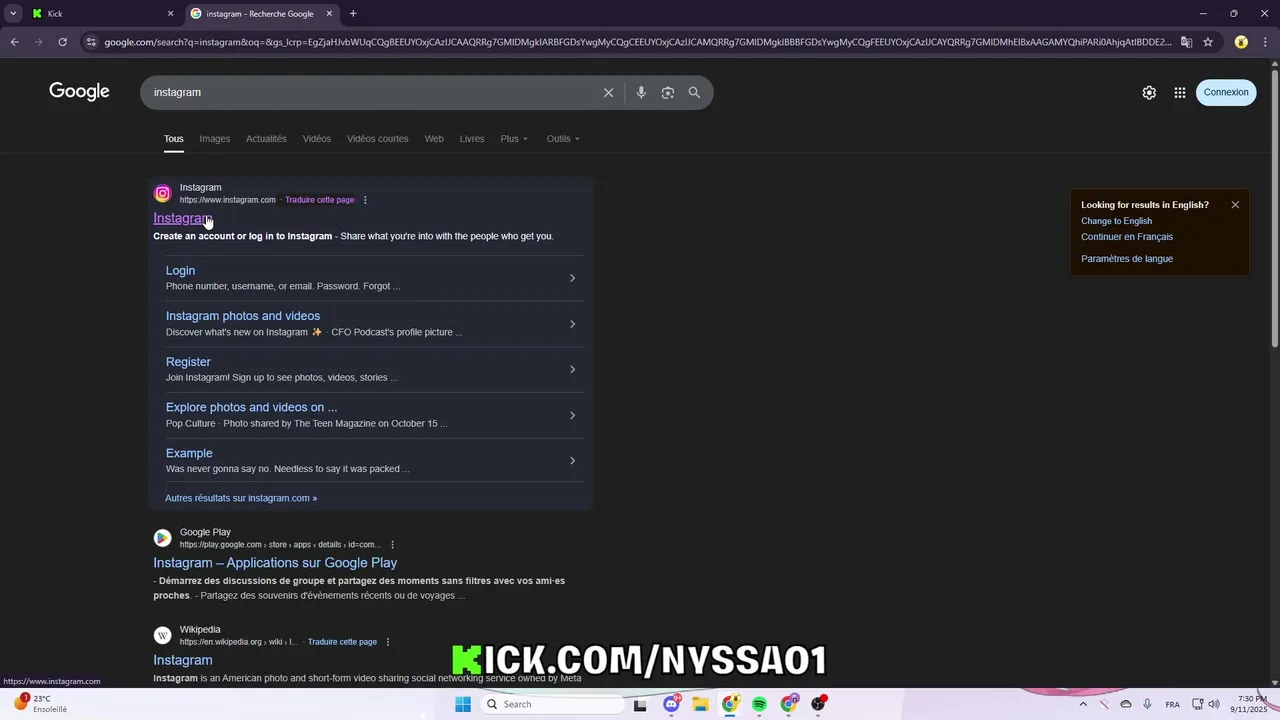Click Continuer en Français
This screenshot has height=720, width=1280.
(x=1127, y=237)
